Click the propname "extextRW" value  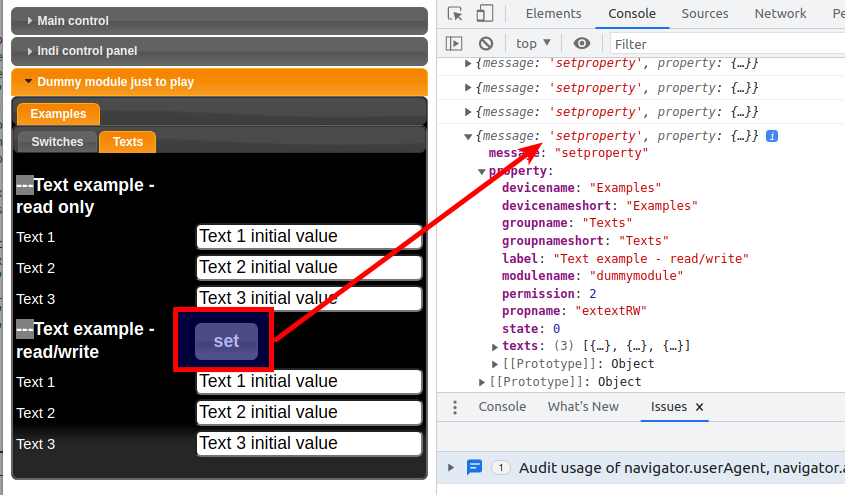pyautogui.click(x=611, y=311)
